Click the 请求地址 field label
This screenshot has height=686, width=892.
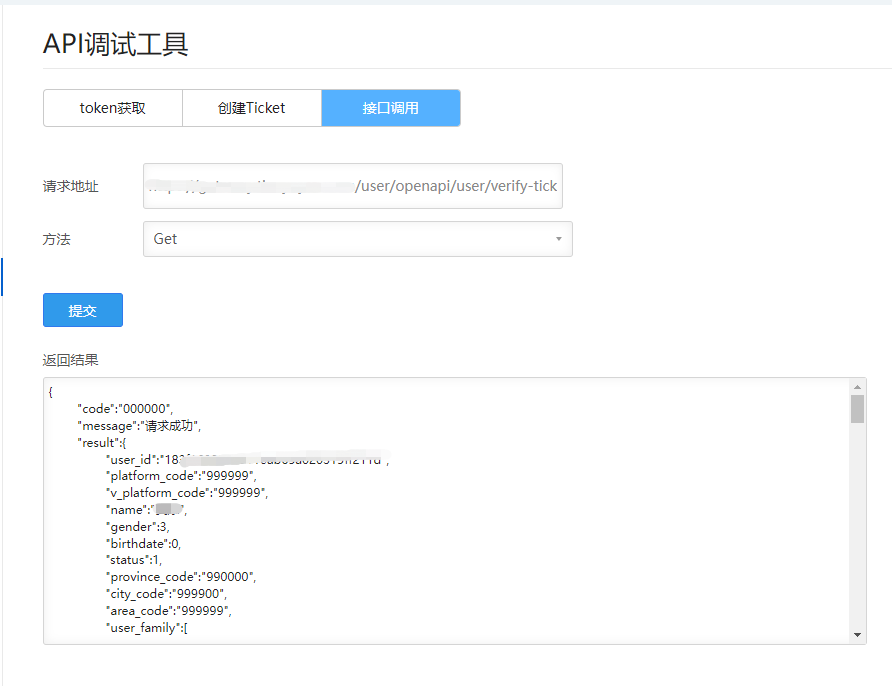pos(71,186)
